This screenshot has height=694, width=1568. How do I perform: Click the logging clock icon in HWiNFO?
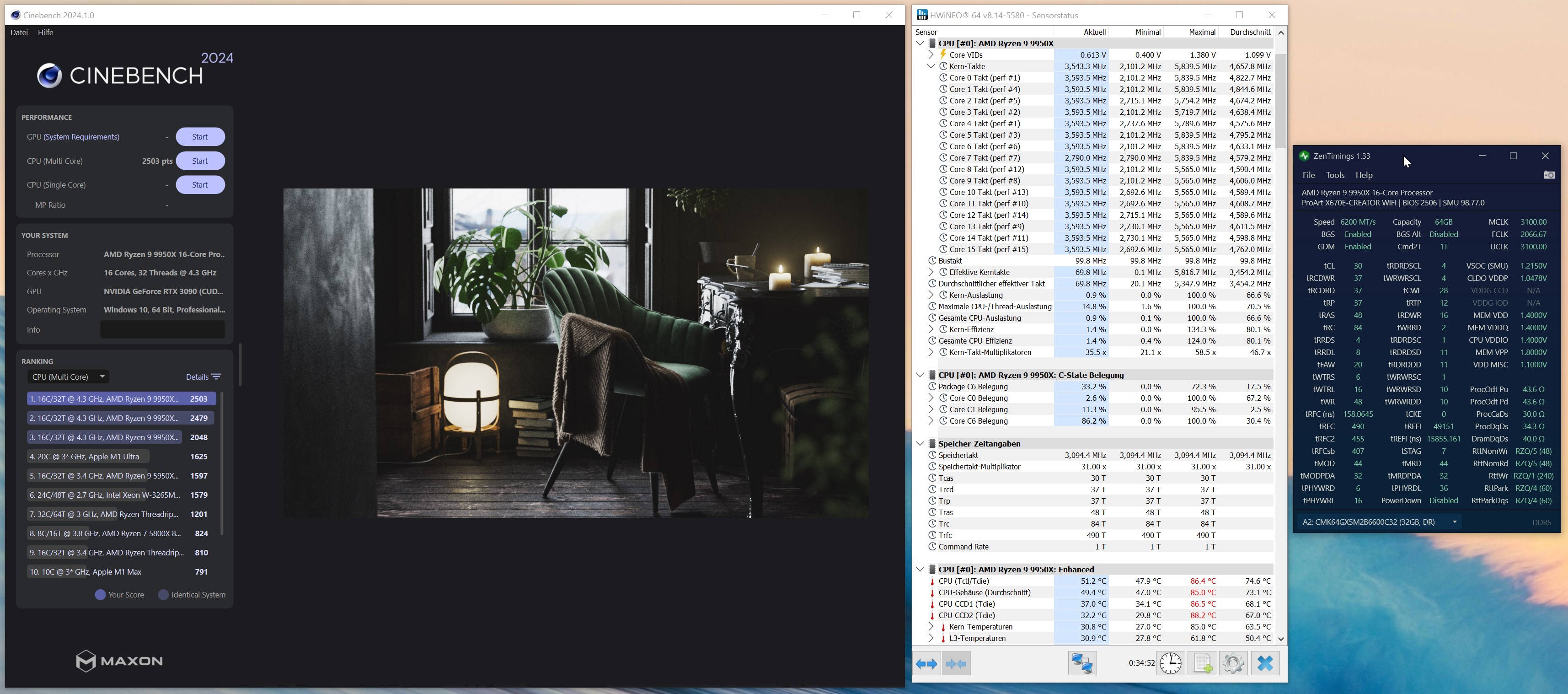pos(1171,663)
